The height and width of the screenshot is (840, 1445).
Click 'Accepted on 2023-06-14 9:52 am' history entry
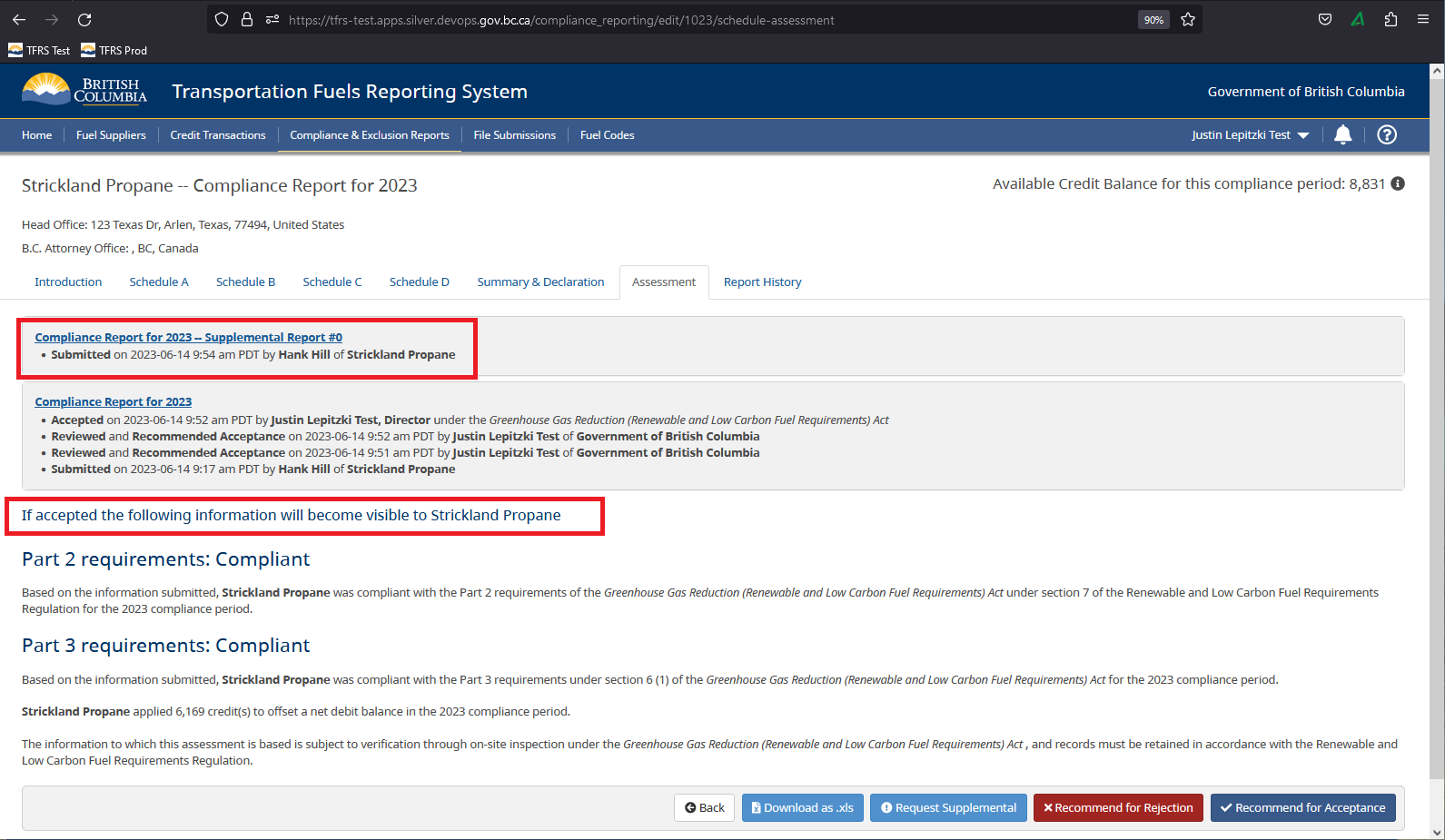(x=470, y=420)
